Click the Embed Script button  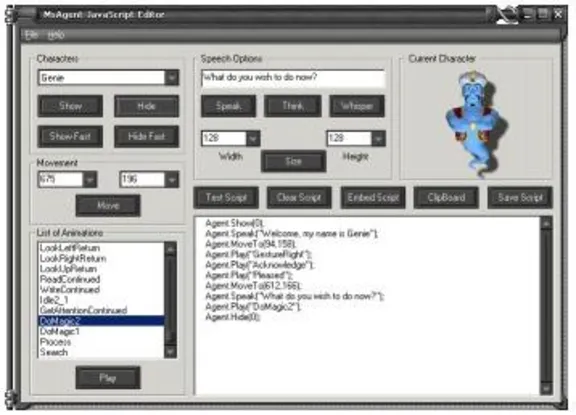point(373,198)
